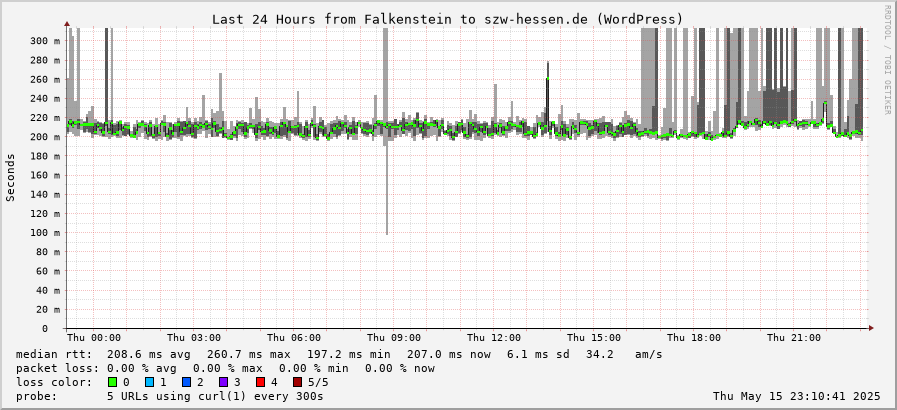The height and width of the screenshot is (410, 897).
Task: Click the 'packet loss:' label
Action: [x=58, y=368]
